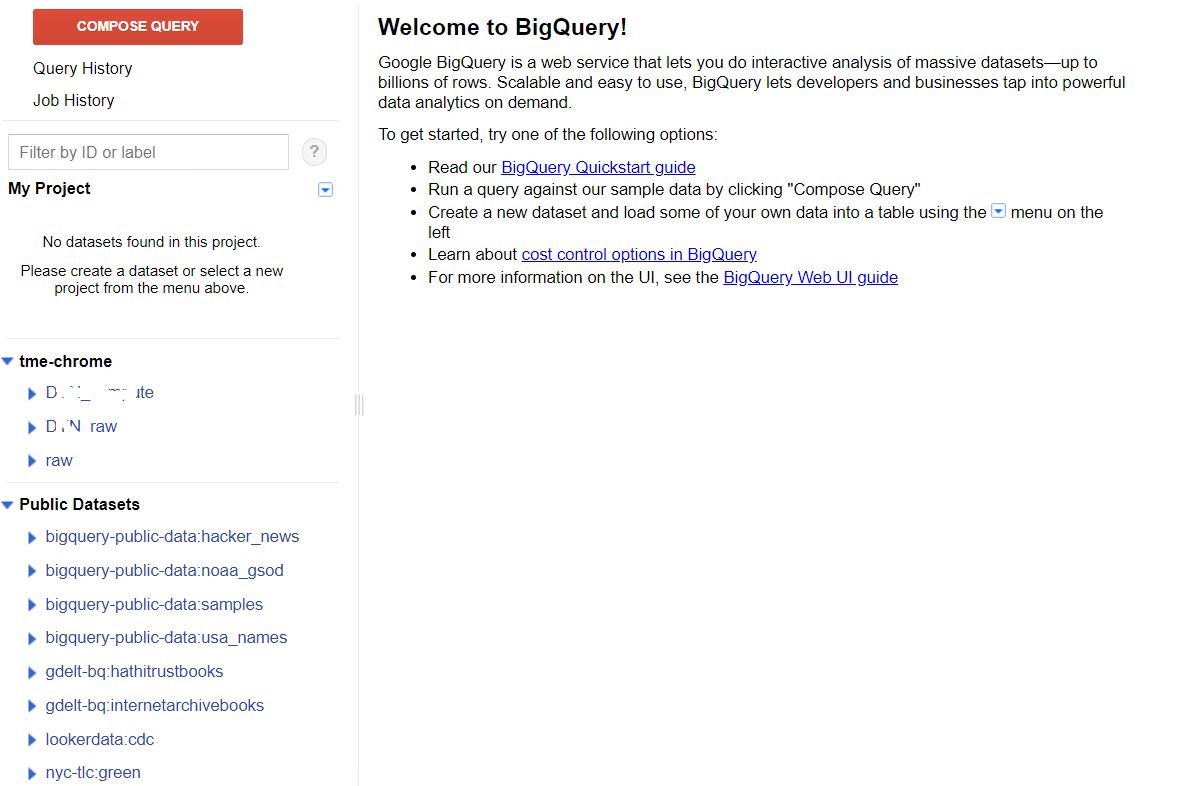Open Query History
The height and width of the screenshot is (786, 1197).
(82, 69)
